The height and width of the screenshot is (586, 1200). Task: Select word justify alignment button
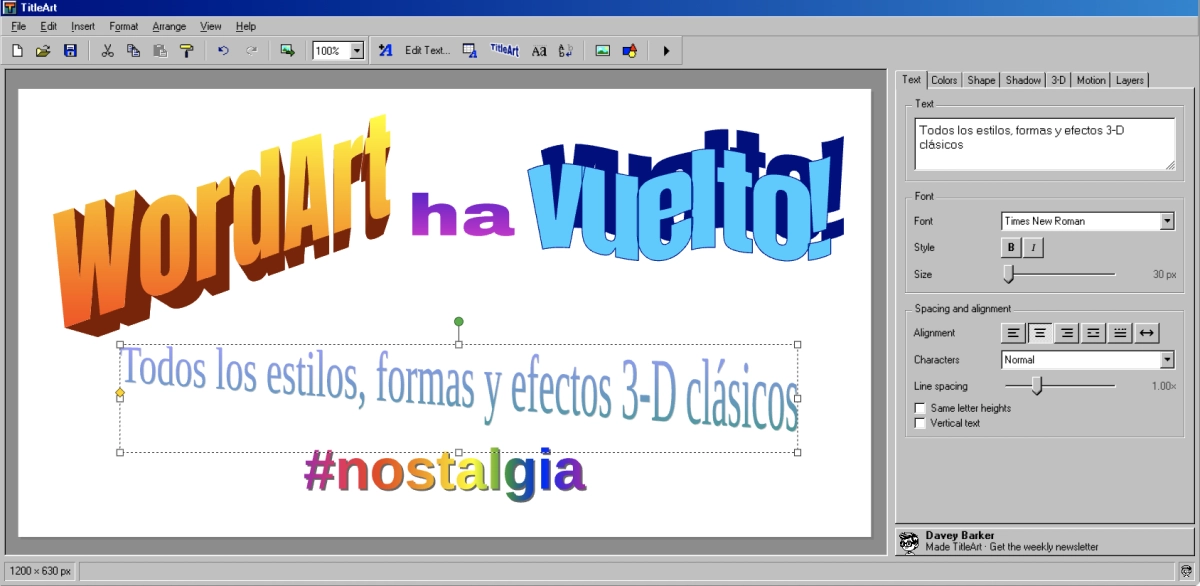click(x=1094, y=333)
